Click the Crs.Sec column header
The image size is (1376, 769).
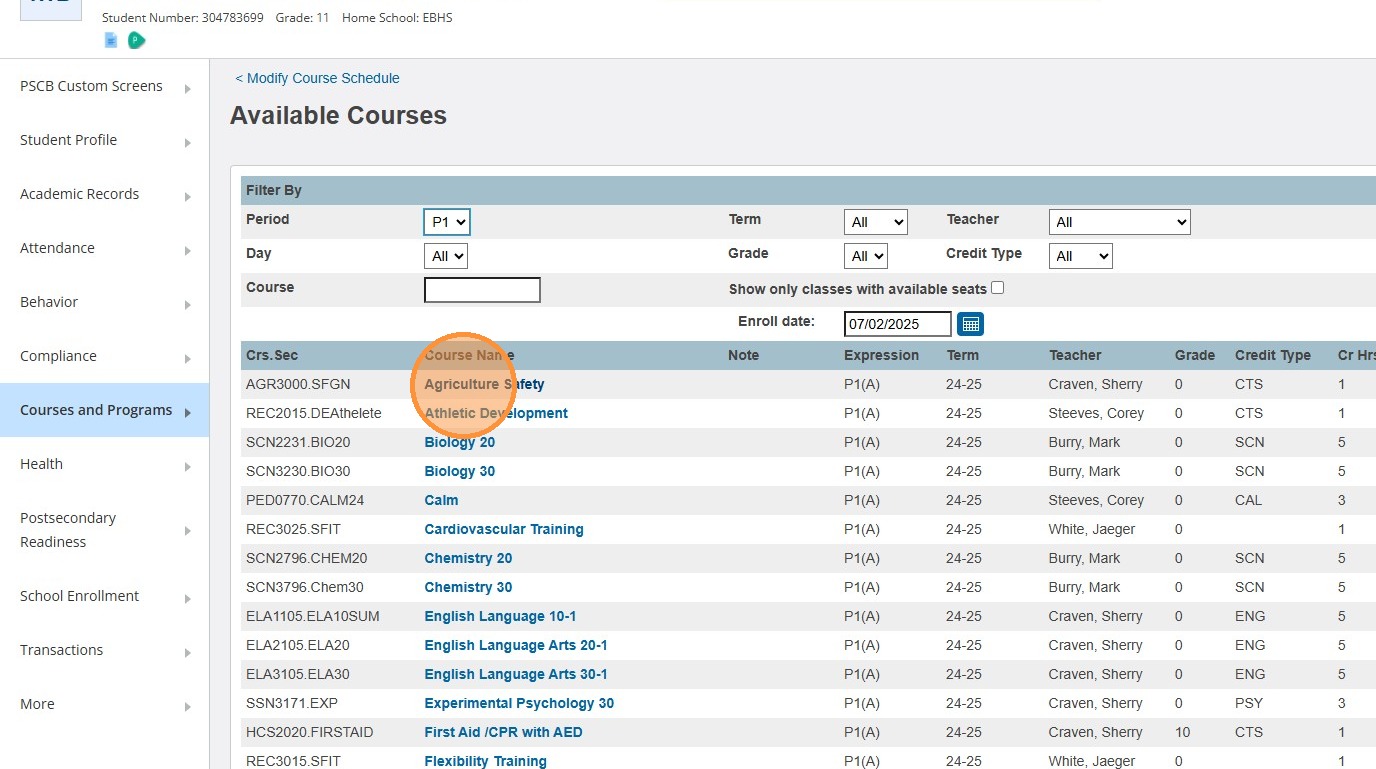coord(272,355)
